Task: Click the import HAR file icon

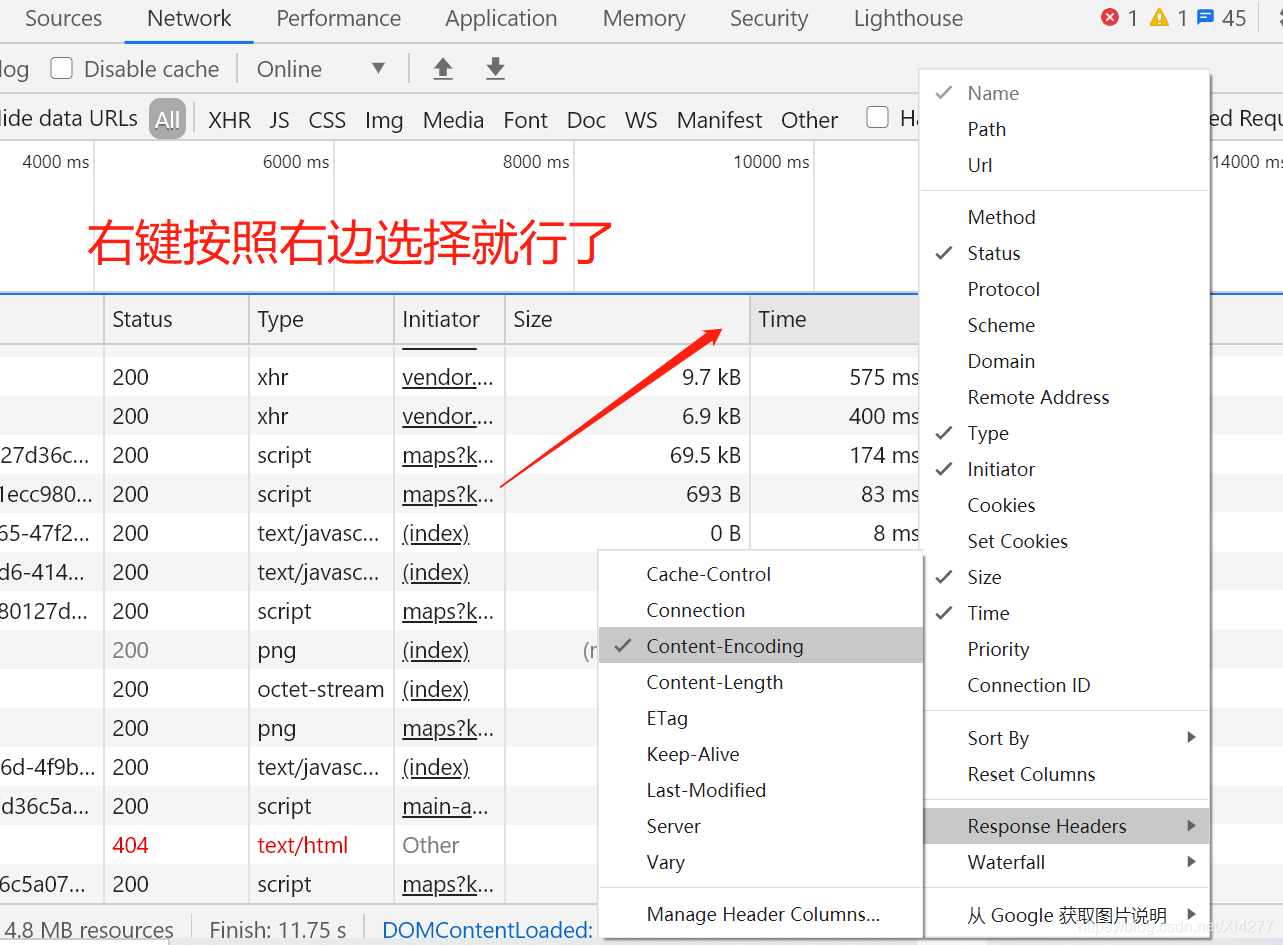Action: coord(443,68)
